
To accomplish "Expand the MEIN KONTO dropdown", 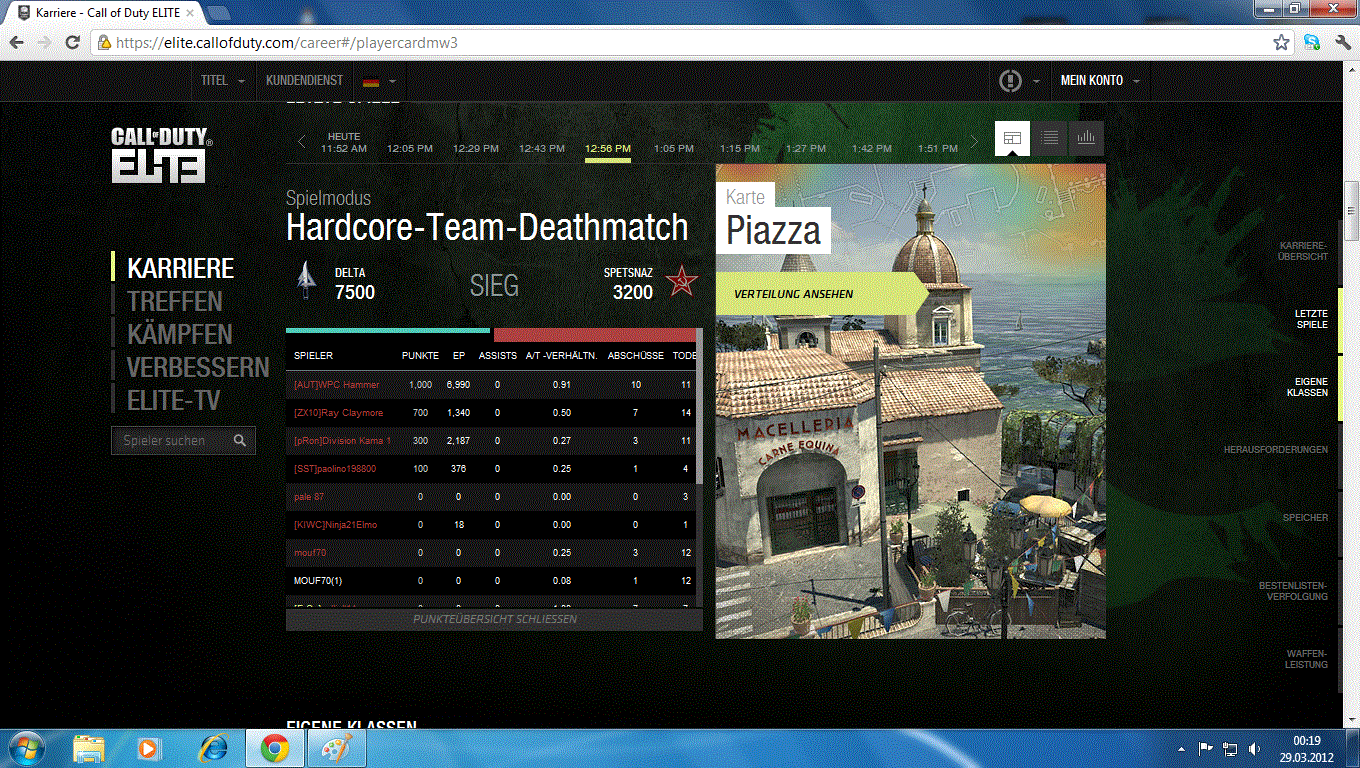I will click(x=1098, y=81).
